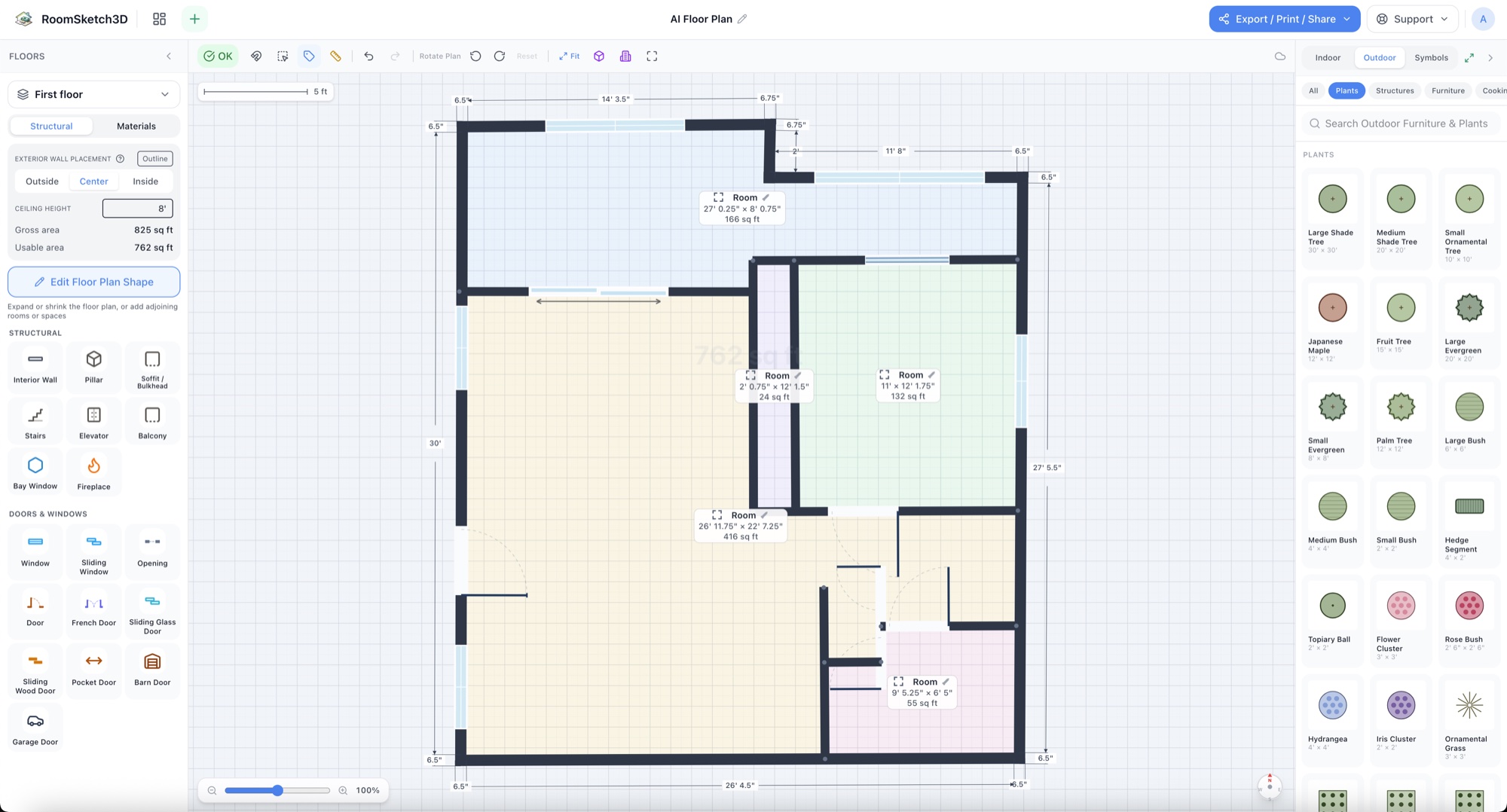Click the undo arrow
This screenshot has height=812, width=1507.
pyautogui.click(x=368, y=56)
